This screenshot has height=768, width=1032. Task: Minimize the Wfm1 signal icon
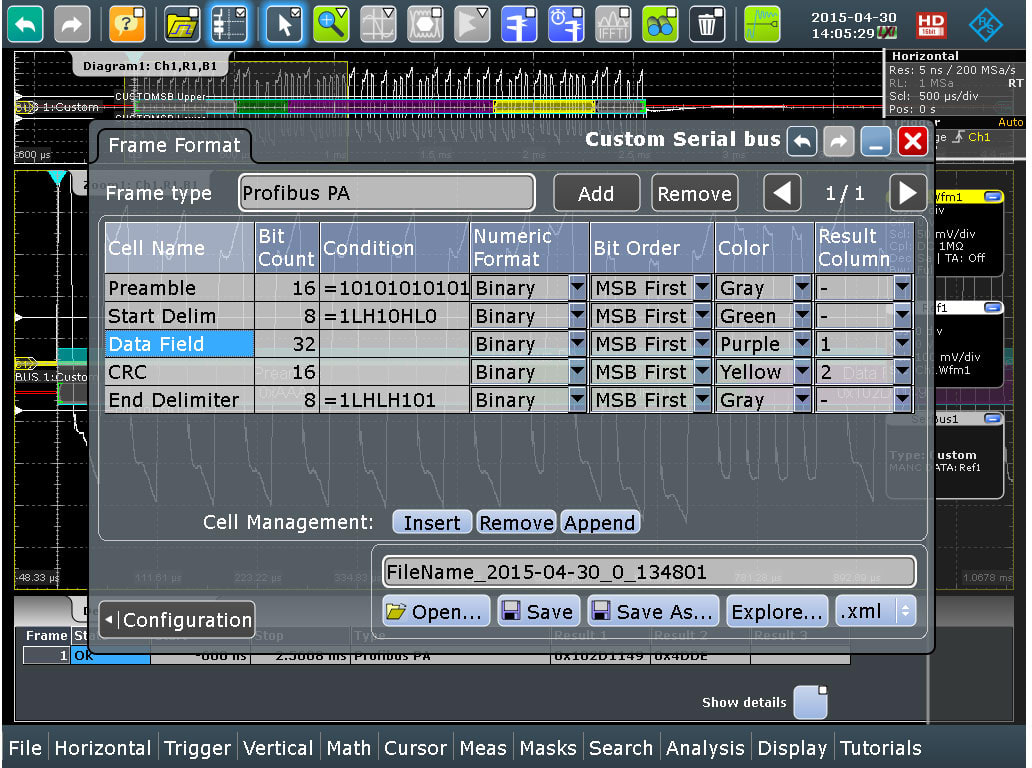pyautogui.click(x=993, y=197)
